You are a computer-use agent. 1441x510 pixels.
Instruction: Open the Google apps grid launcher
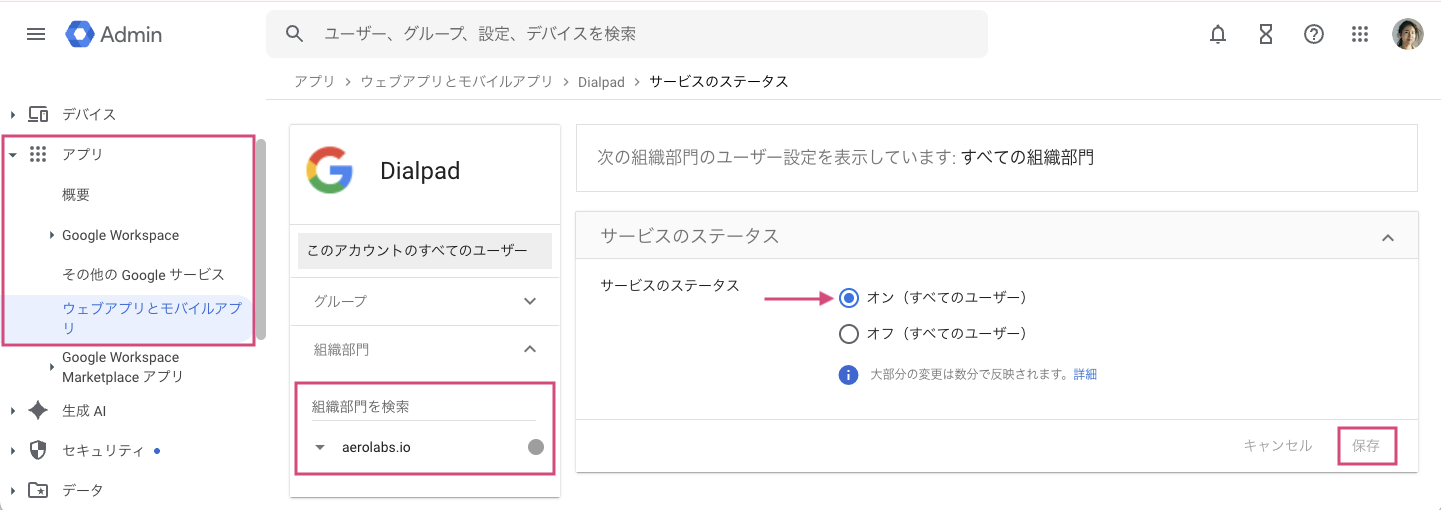pos(1360,34)
